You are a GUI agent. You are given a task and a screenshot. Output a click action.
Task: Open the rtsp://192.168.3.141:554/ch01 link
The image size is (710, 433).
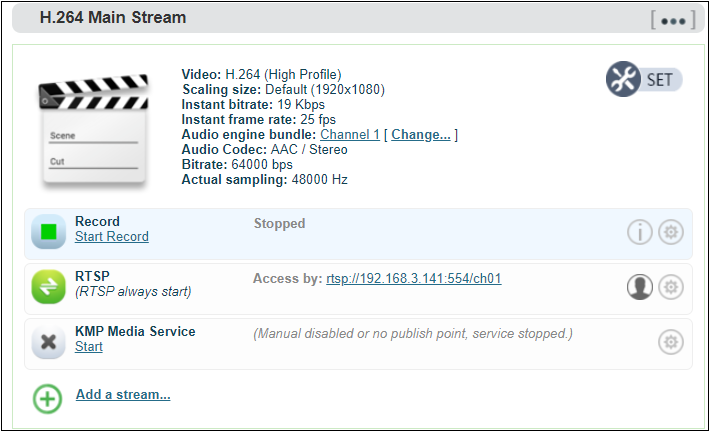pos(413,279)
